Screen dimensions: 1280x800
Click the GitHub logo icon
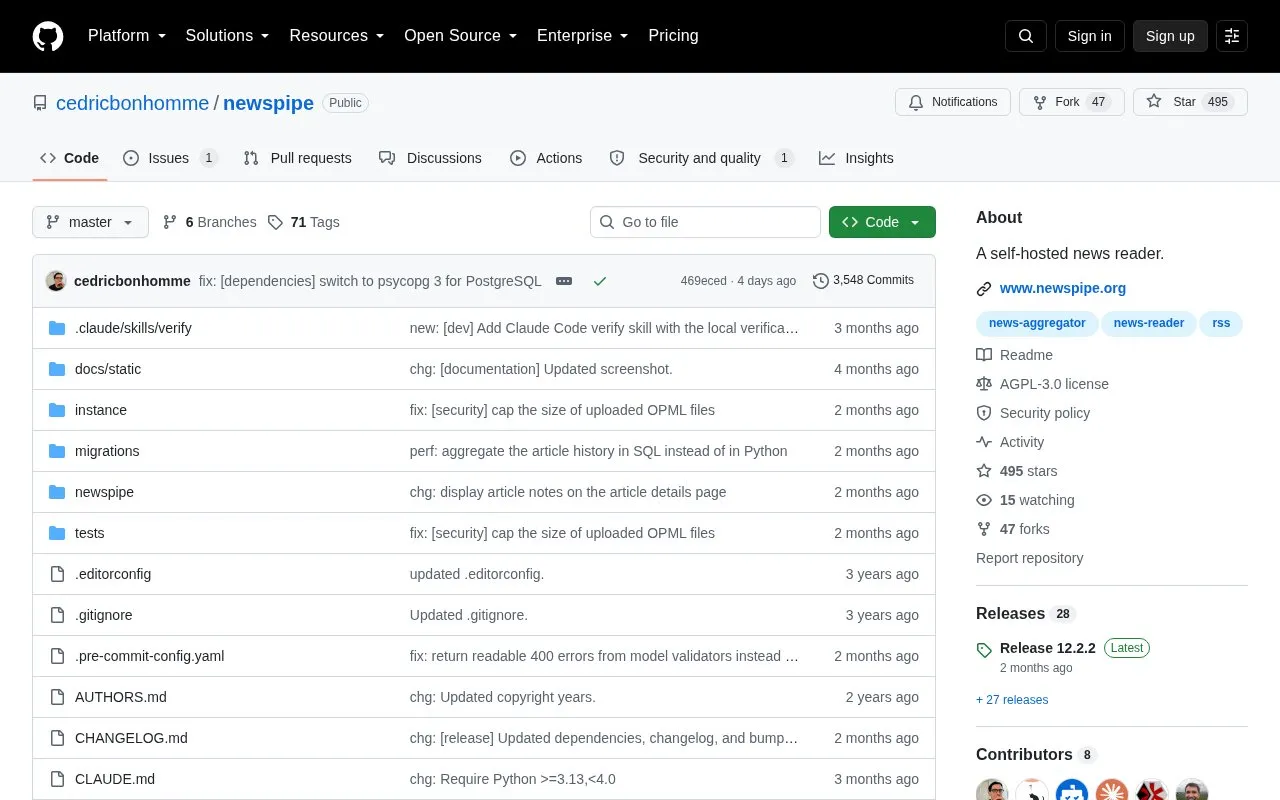pos(48,36)
